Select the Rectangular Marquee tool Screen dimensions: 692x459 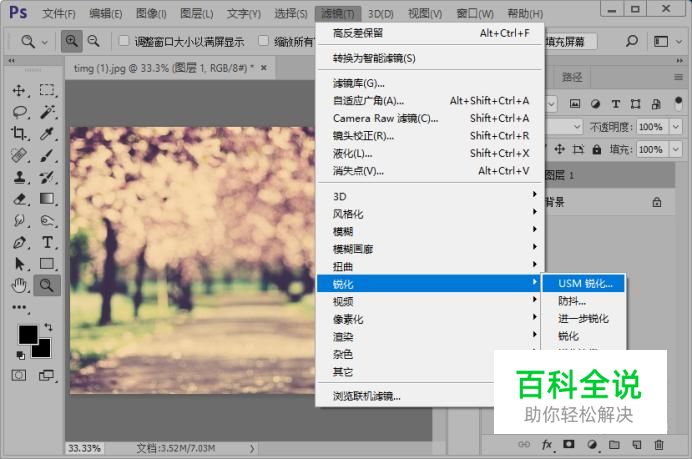47,90
